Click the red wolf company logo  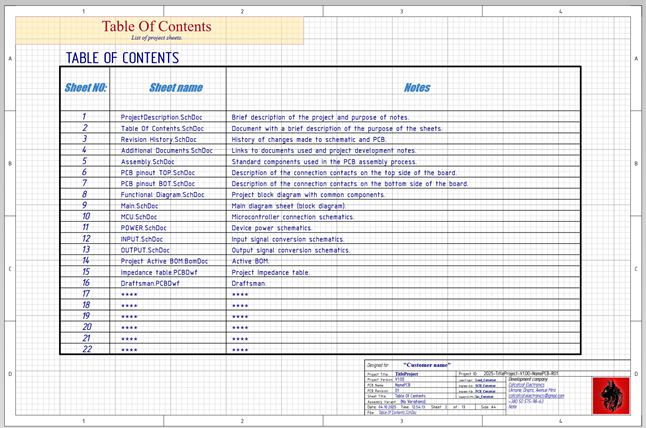(x=611, y=394)
